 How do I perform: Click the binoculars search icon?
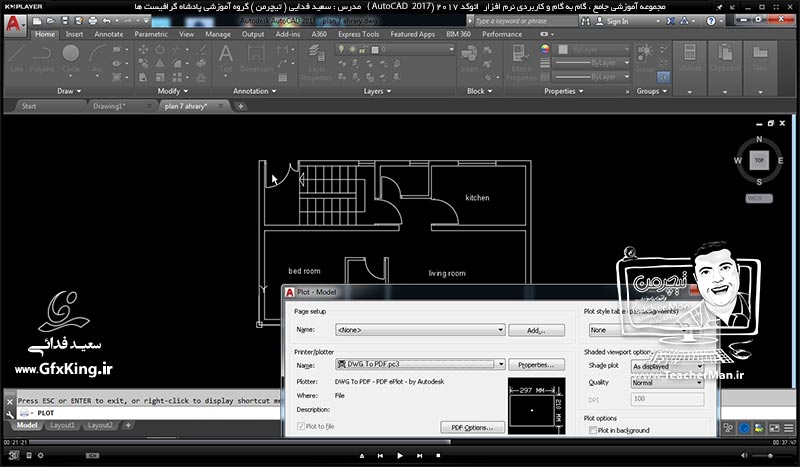585,21
